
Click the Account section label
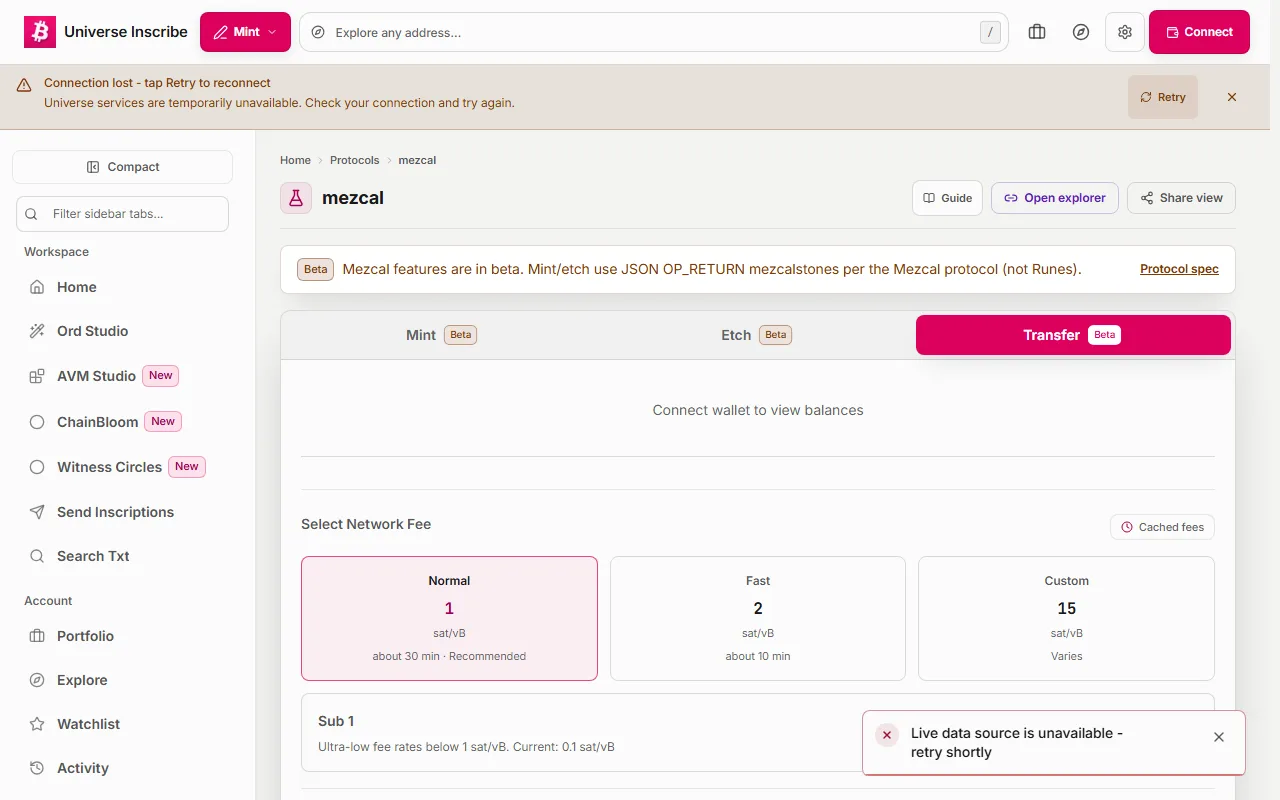coord(48,601)
